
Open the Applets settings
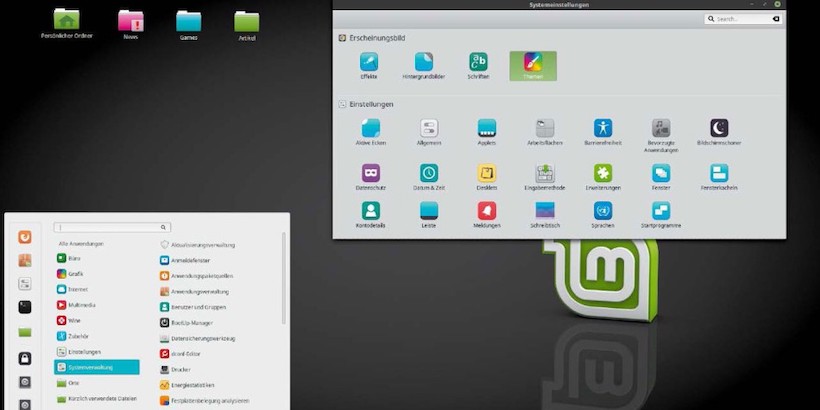[487, 132]
